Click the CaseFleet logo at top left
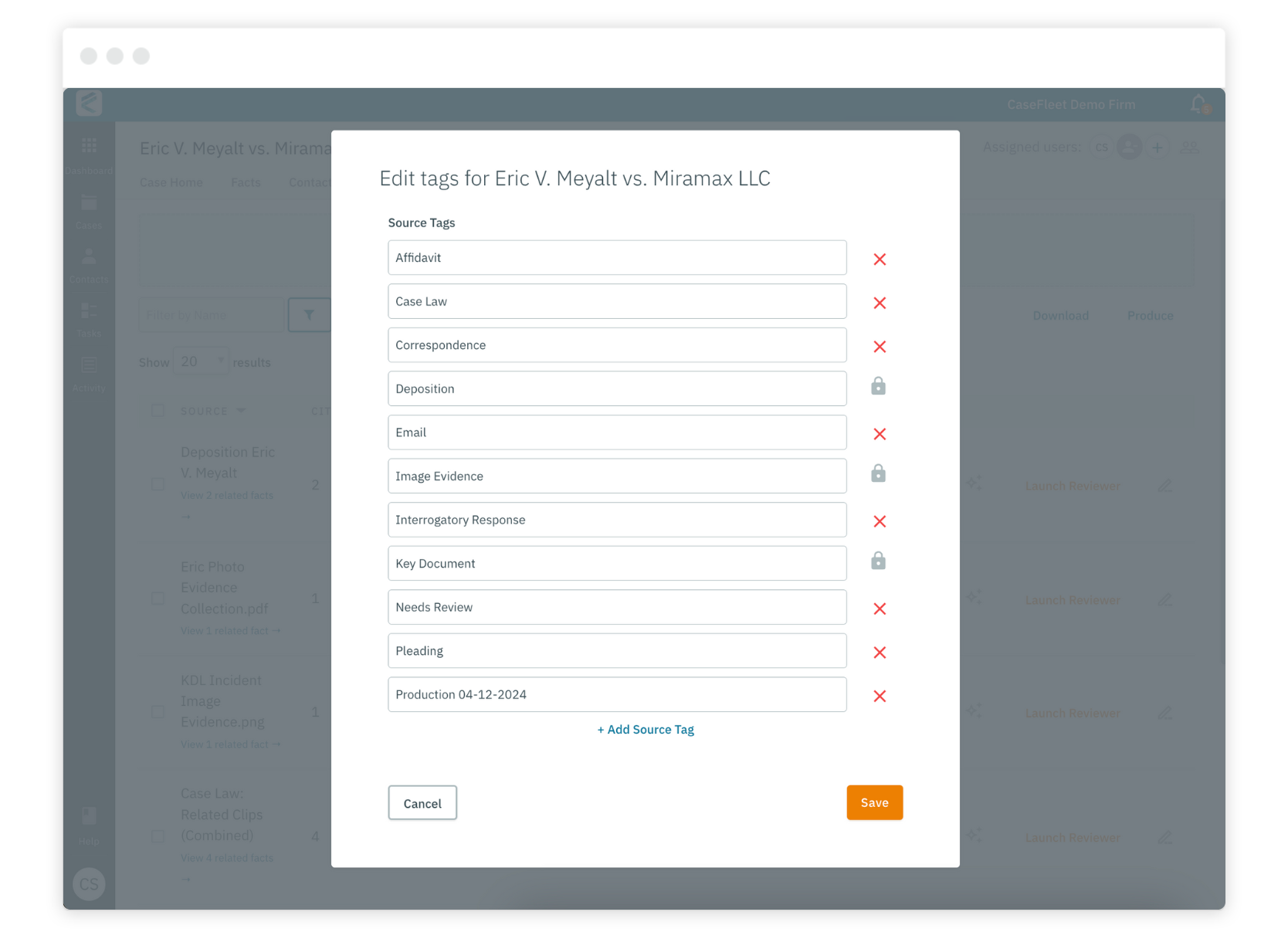Viewport: 1288px width, 939px height. pyautogui.click(x=89, y=103)
